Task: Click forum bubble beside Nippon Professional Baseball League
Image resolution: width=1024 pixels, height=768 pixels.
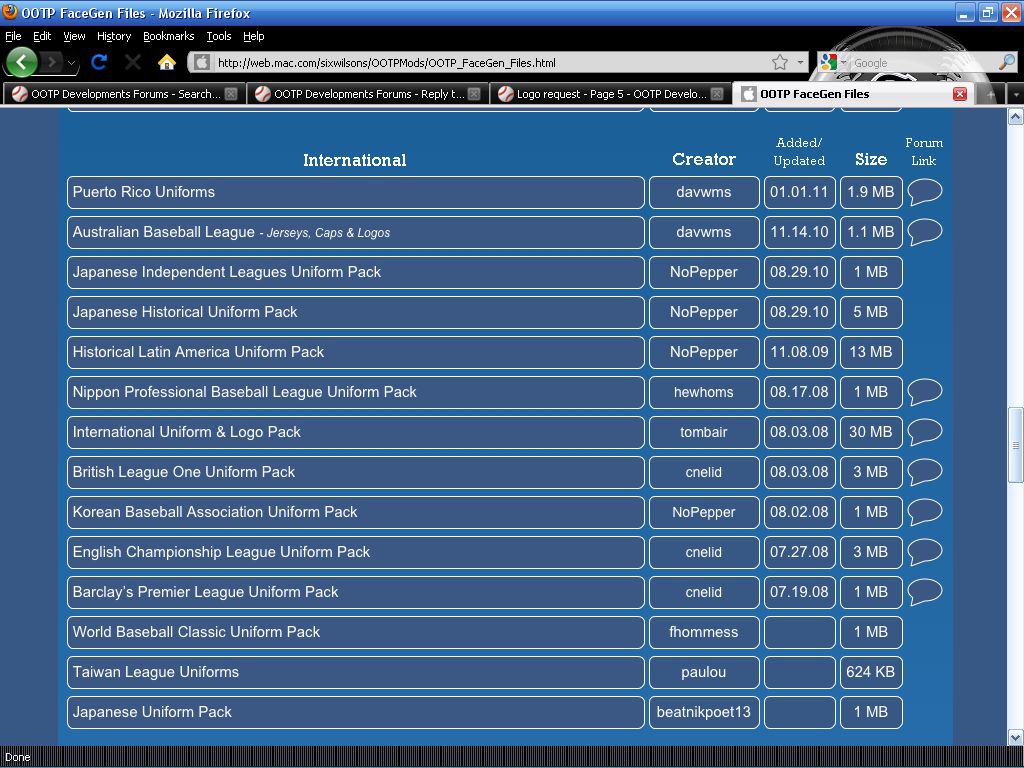Action: [924, 391]
